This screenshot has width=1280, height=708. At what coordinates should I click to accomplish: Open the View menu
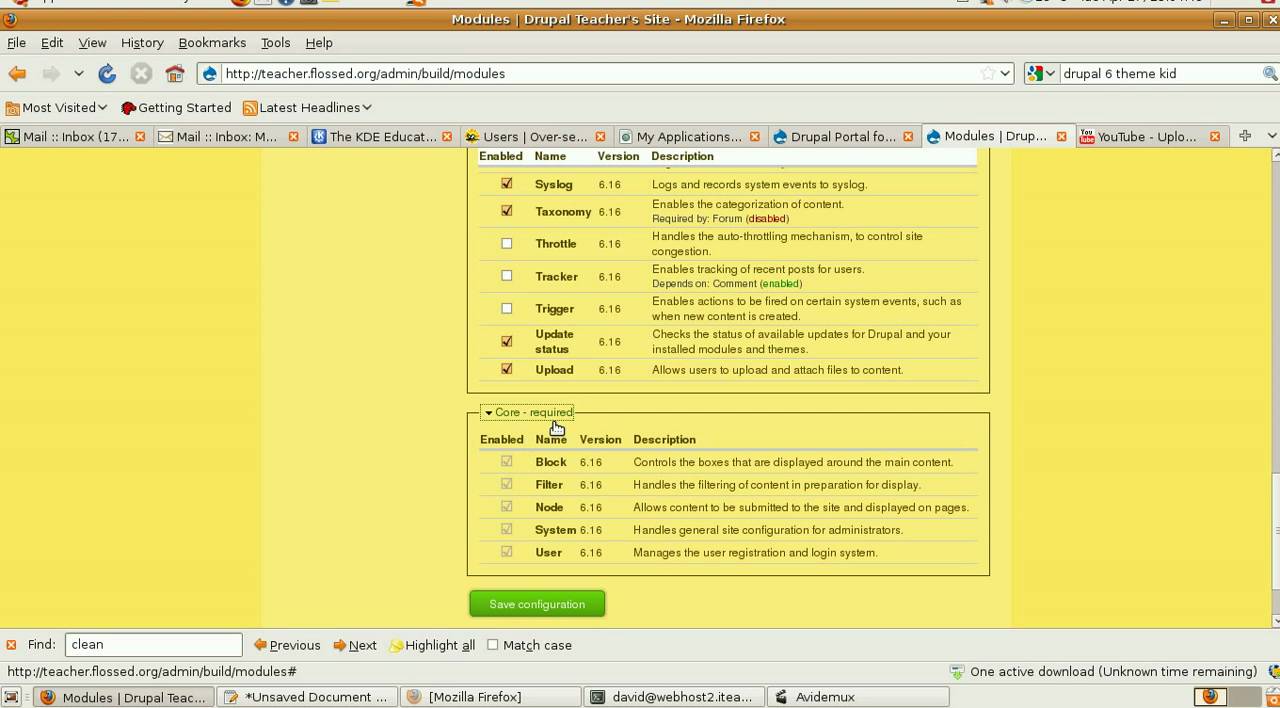92,43
